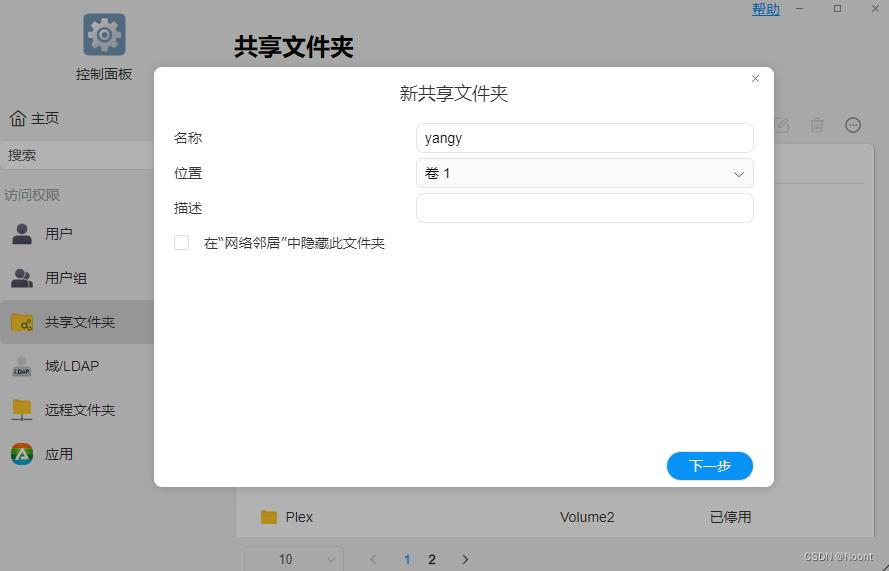889x571 pixels.
Task: Open the Applications (应用) section
Action: tap(77, 454)
